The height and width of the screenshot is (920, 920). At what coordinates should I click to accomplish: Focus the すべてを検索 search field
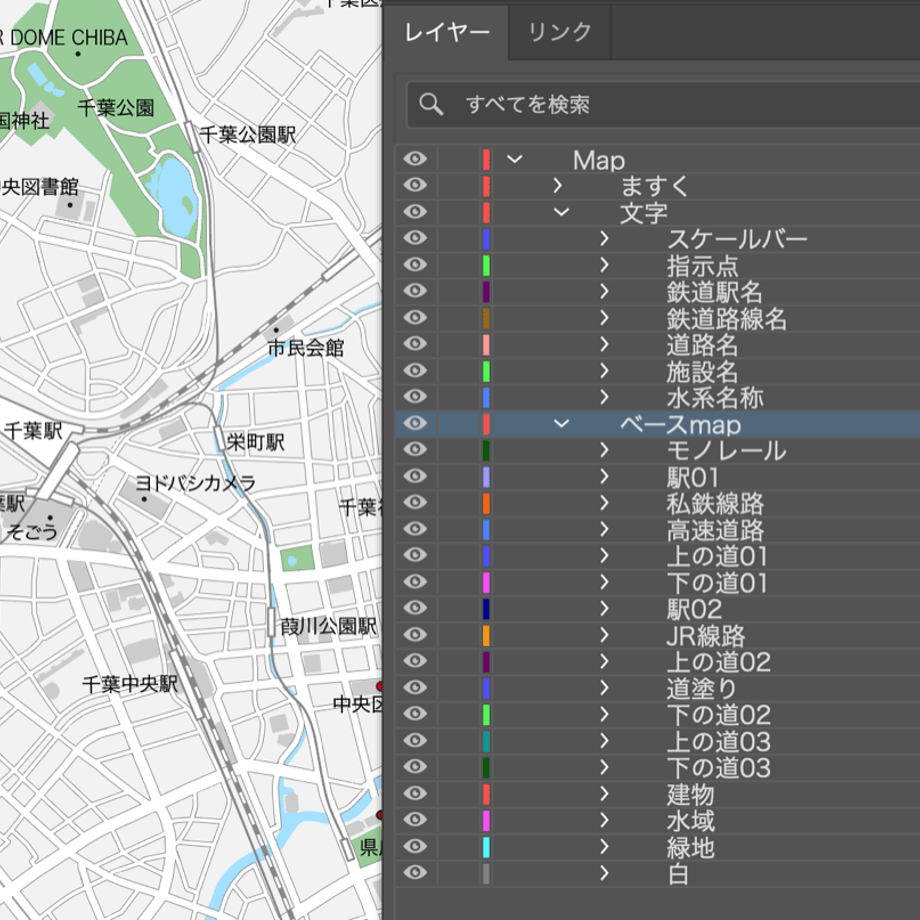pos(664,104)
